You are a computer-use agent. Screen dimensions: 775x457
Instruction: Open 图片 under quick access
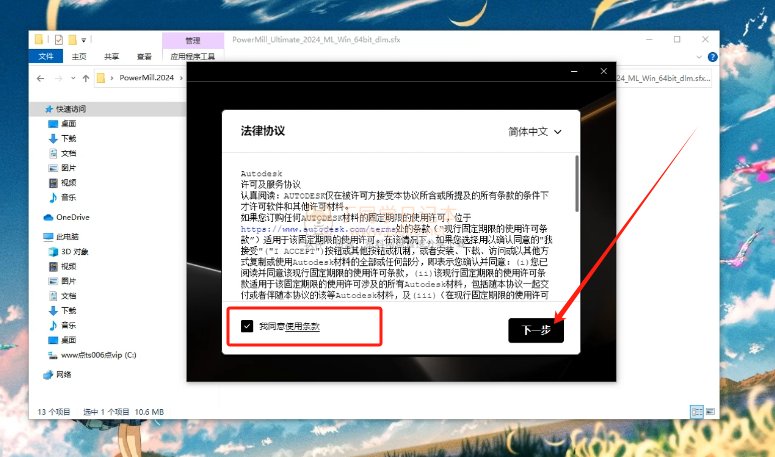[x=69, y=168]
